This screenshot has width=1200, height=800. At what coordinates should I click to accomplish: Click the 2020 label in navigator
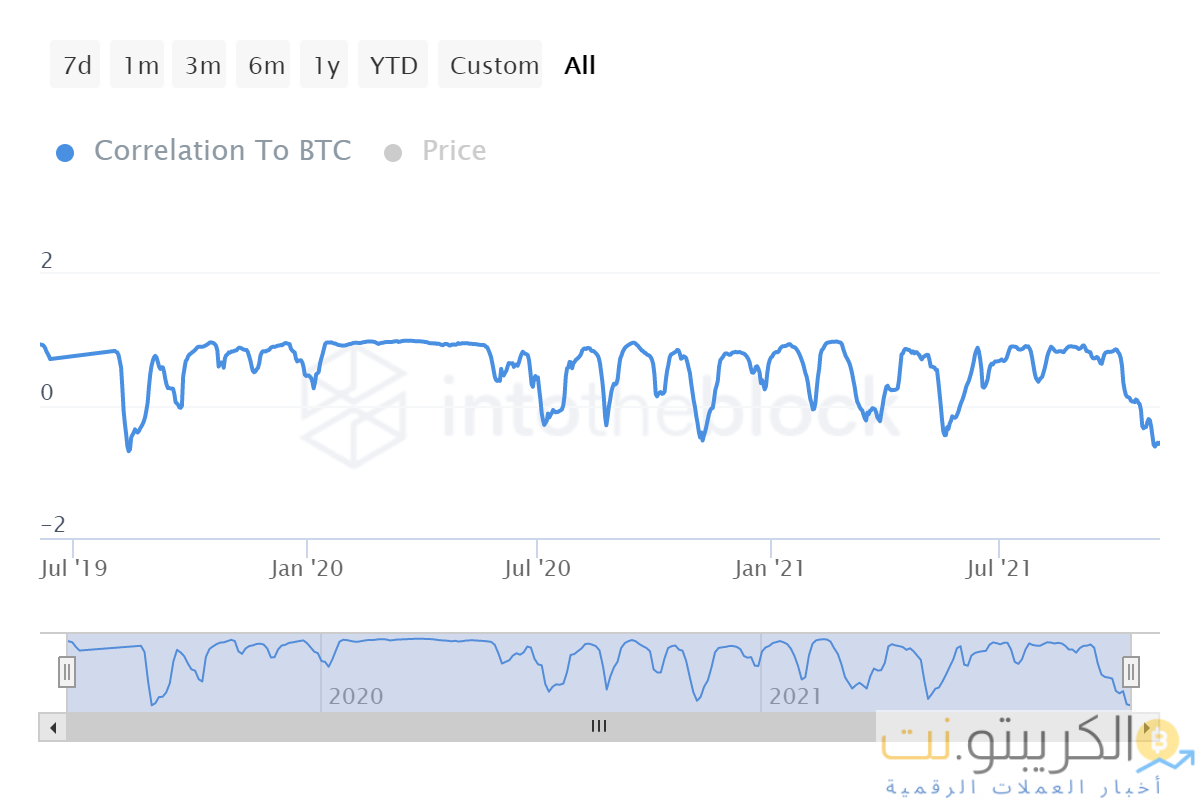tap(356, 696)
